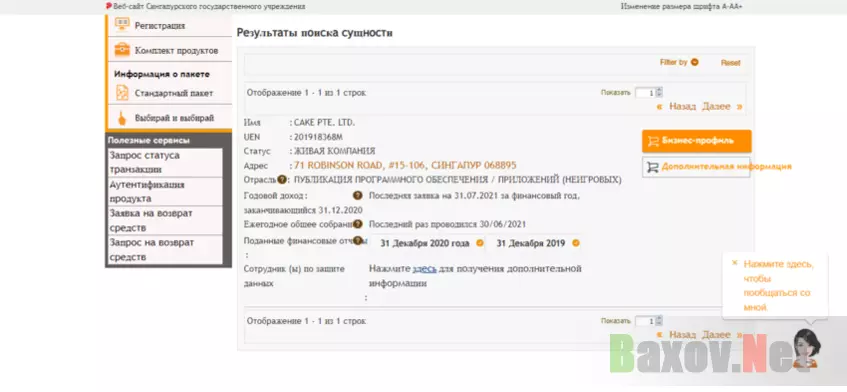The width and height of the screenshot is (847, 392).
Task: Close the chat popup with the x
Action: (734, 263)
